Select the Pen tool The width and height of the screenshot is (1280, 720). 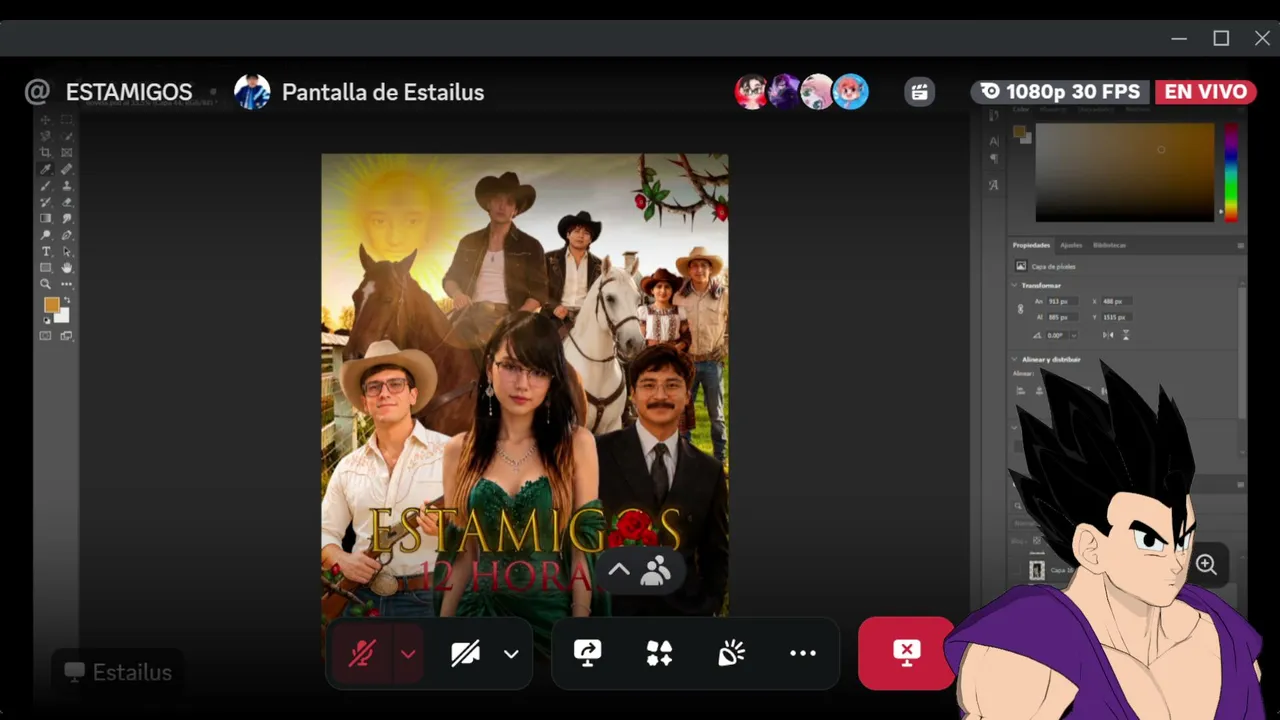(x=67, y=235)
